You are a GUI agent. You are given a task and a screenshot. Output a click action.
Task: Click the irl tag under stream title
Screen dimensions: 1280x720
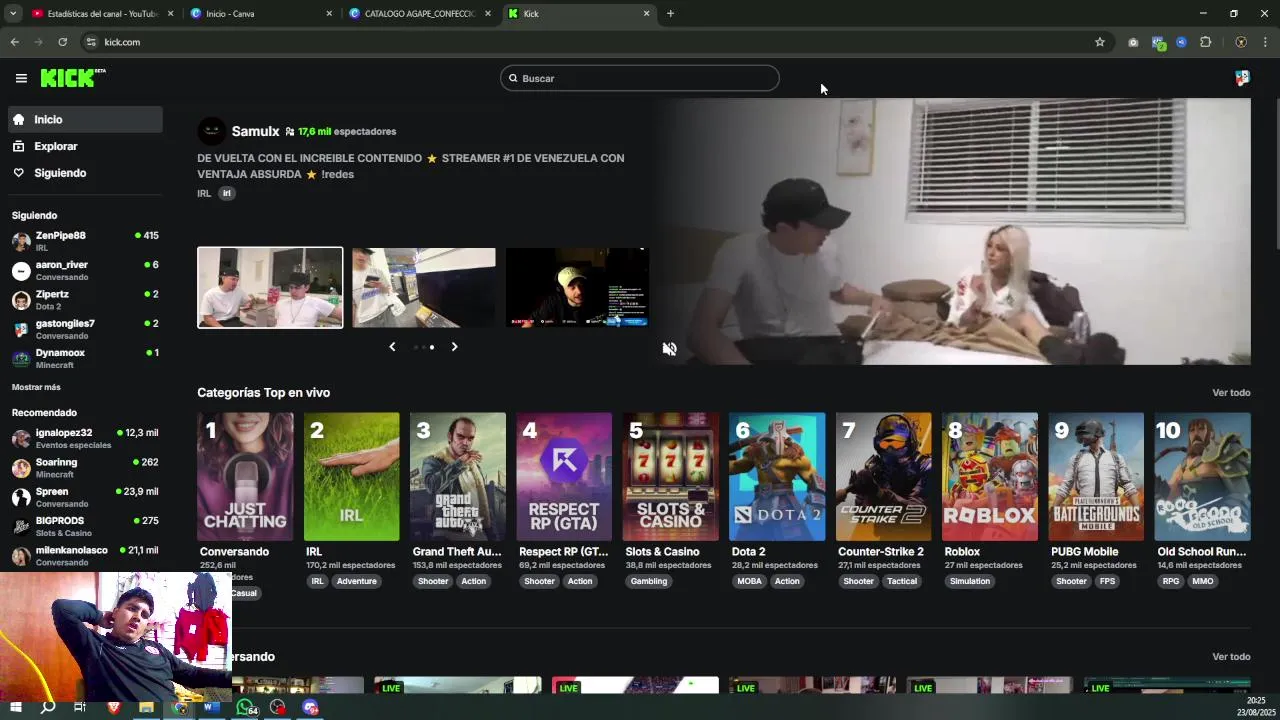227,193
